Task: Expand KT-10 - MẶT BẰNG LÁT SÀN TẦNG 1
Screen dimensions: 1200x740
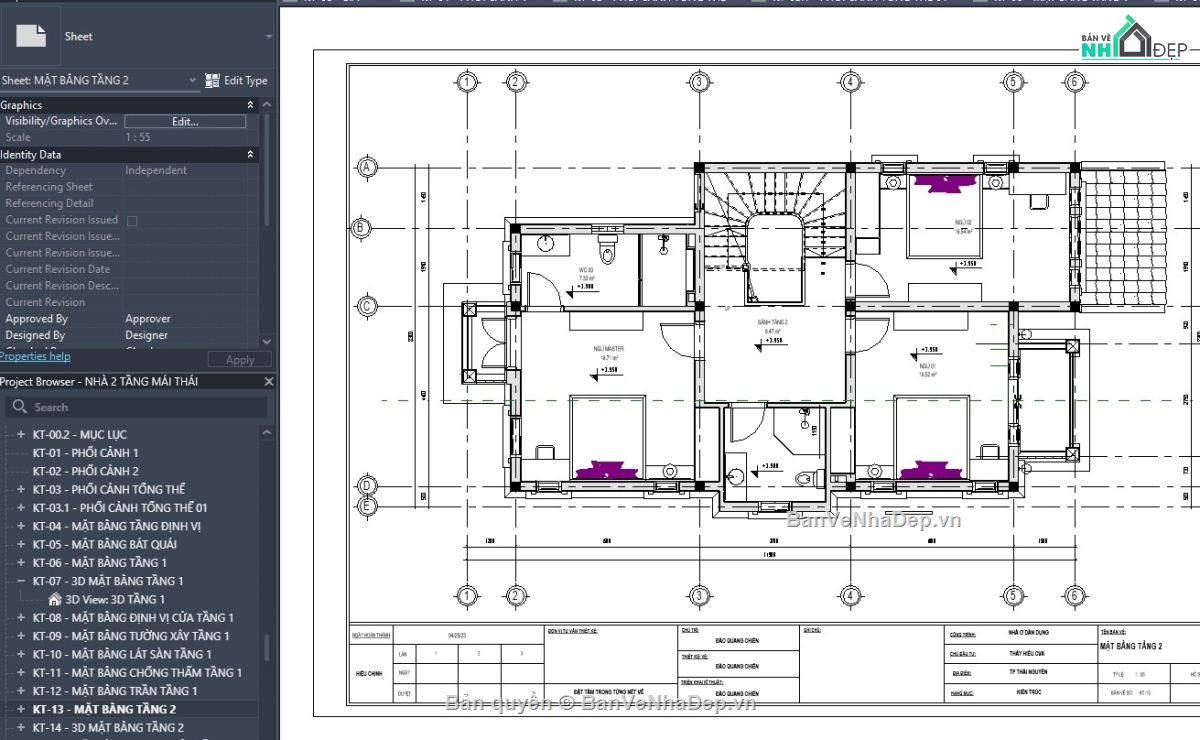Action: (x=20, y=654)
